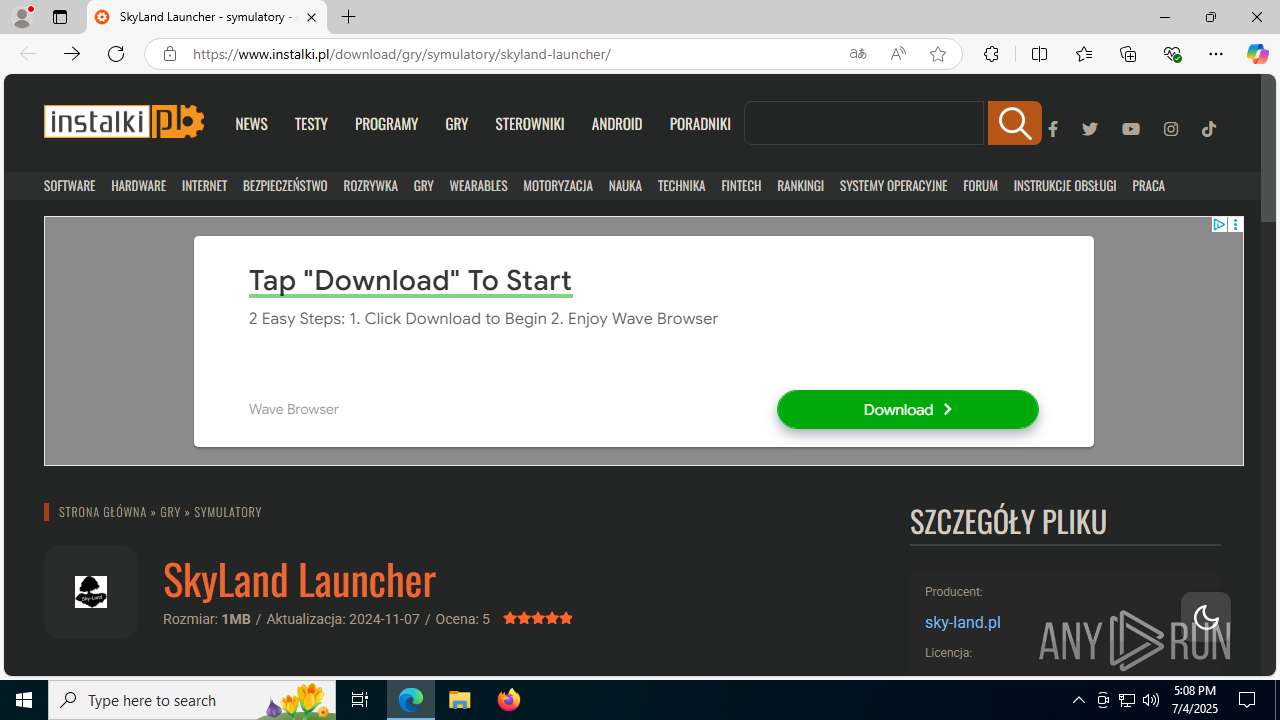Go forward with the browser arrow
The height and width of the screenshot is (720, 1280).
tap(72, 54)
